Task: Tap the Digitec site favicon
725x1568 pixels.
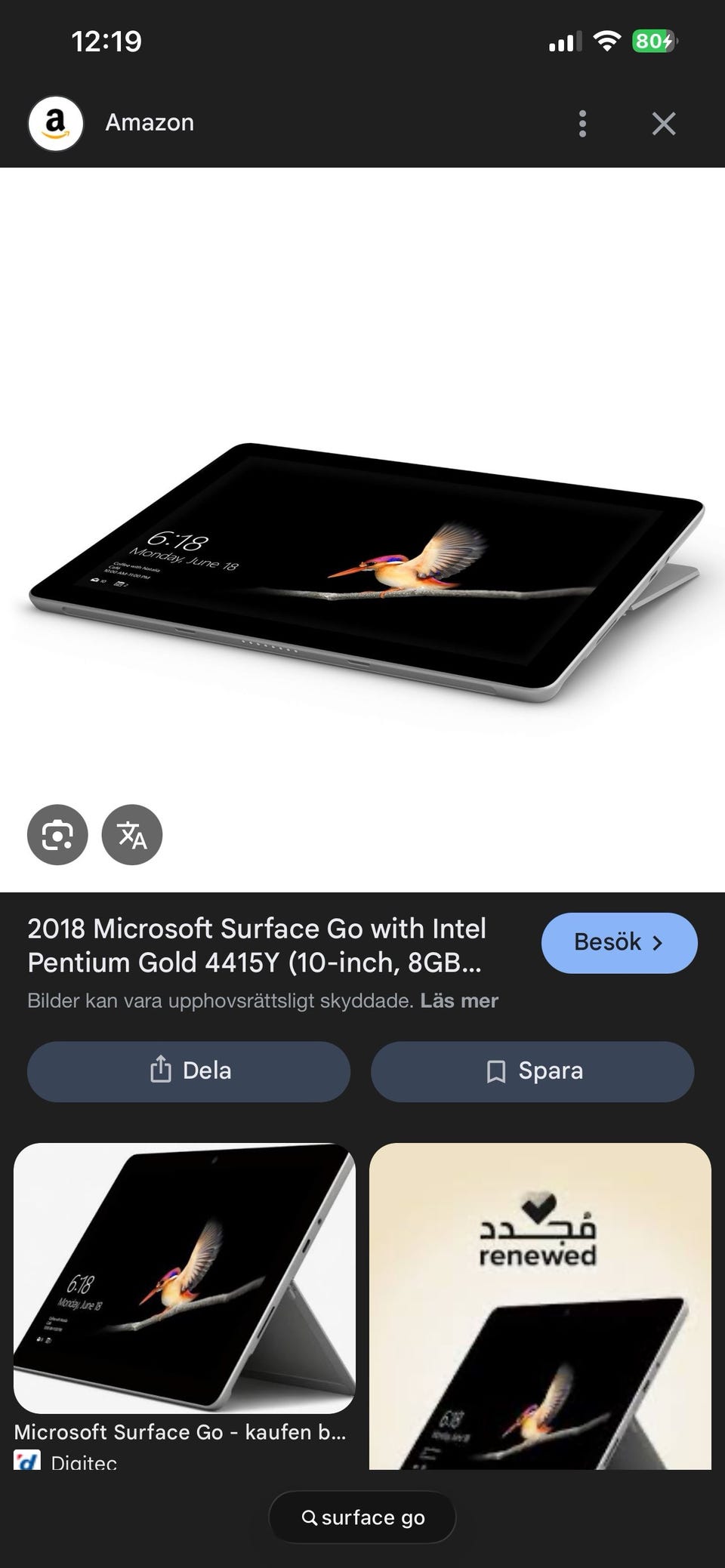Action: tap(27, 1461)
